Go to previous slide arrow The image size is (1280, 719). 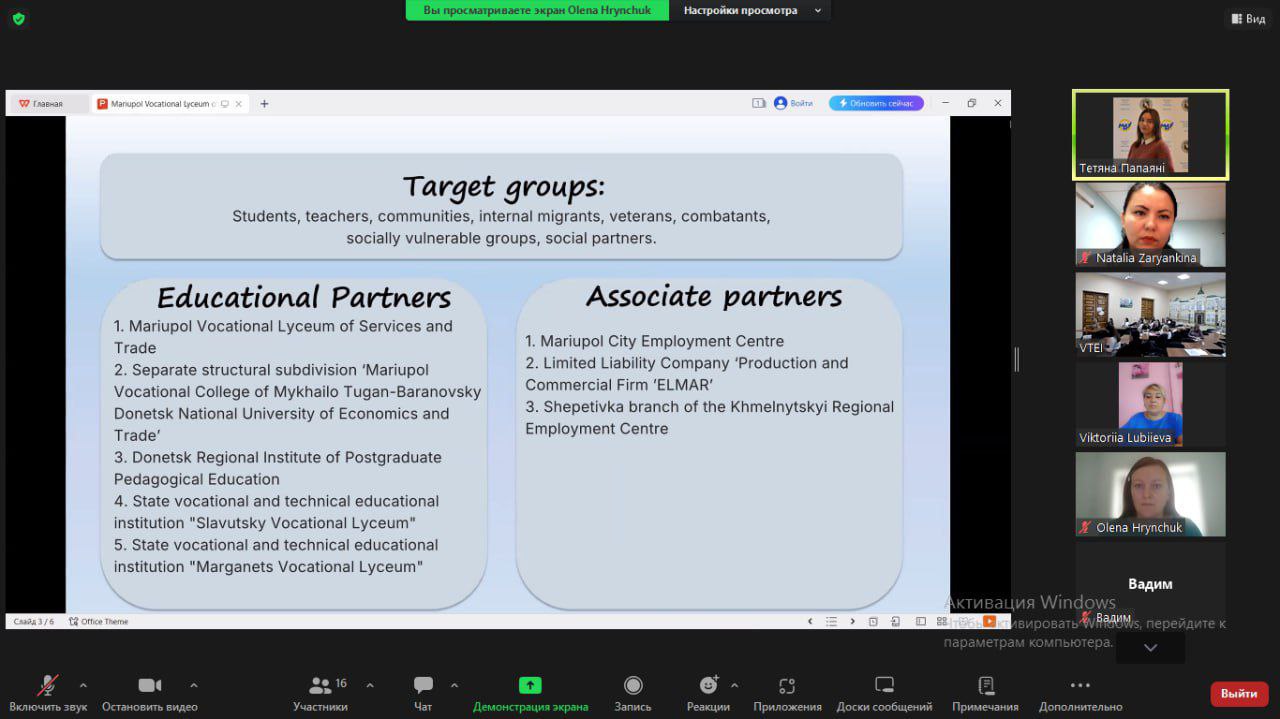coord(810,621)
